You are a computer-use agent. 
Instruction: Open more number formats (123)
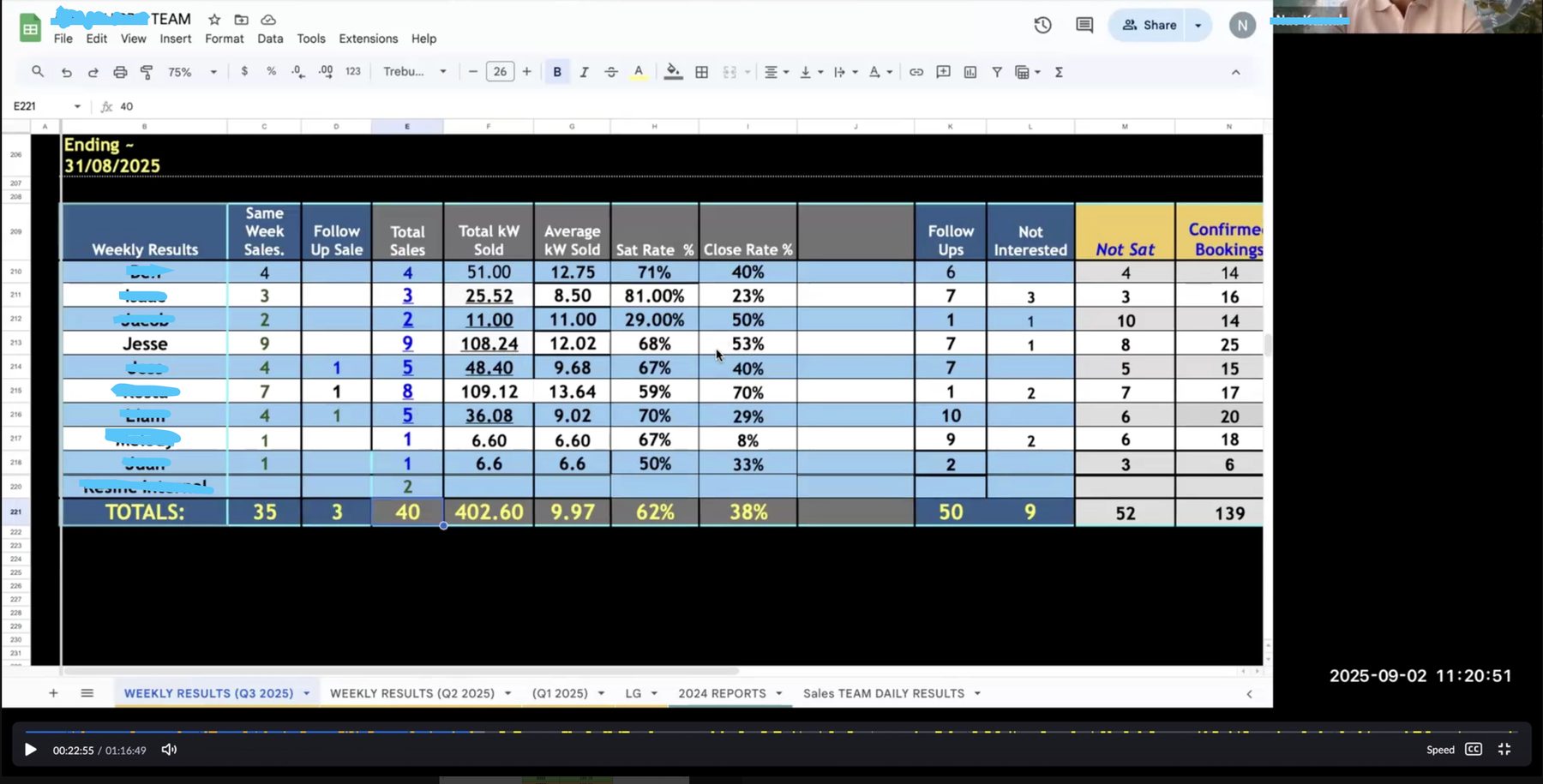pos(353,72)
